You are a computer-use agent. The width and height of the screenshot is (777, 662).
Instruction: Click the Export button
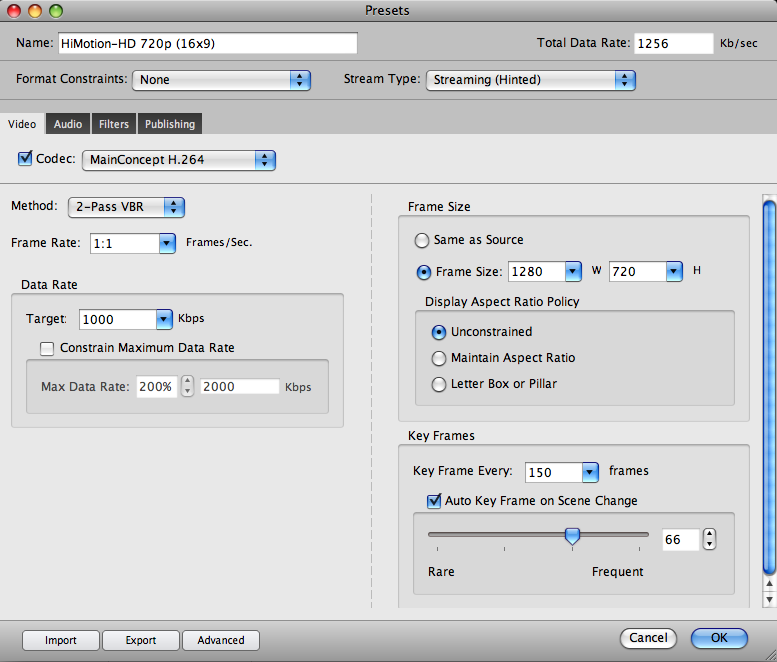tap(141, 640)
